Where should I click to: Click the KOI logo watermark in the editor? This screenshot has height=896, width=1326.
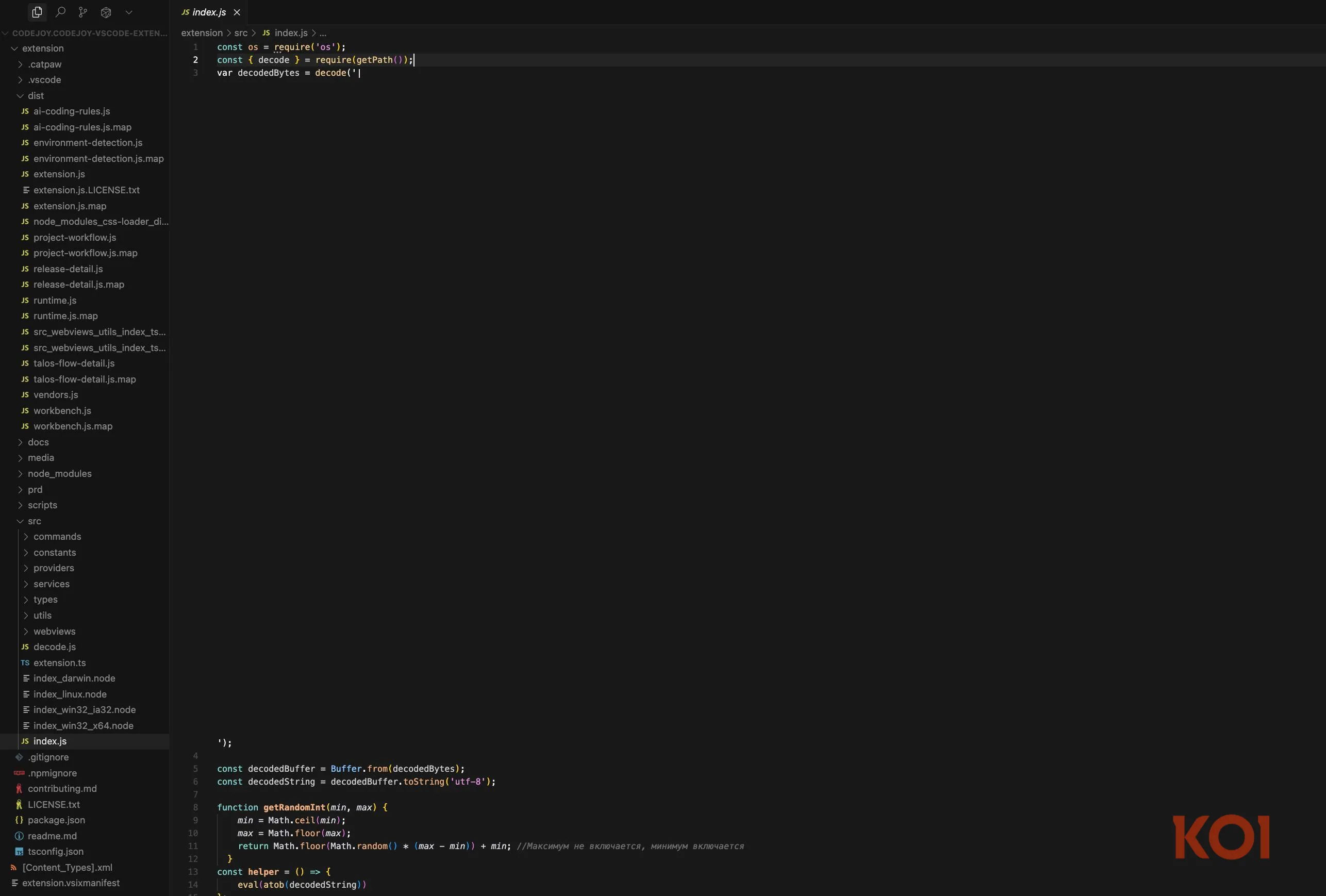tap(1220, 836)
